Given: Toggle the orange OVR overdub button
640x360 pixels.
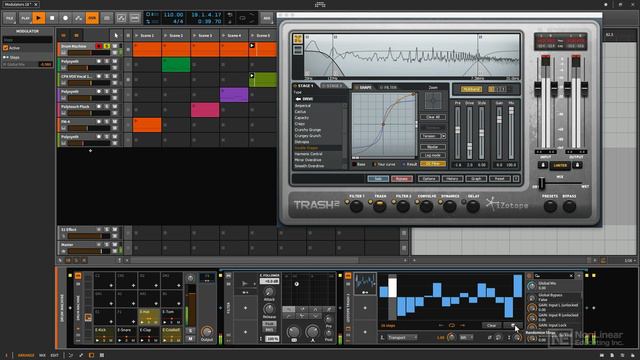Looking at the screenshot, I should tap(92, 18).
